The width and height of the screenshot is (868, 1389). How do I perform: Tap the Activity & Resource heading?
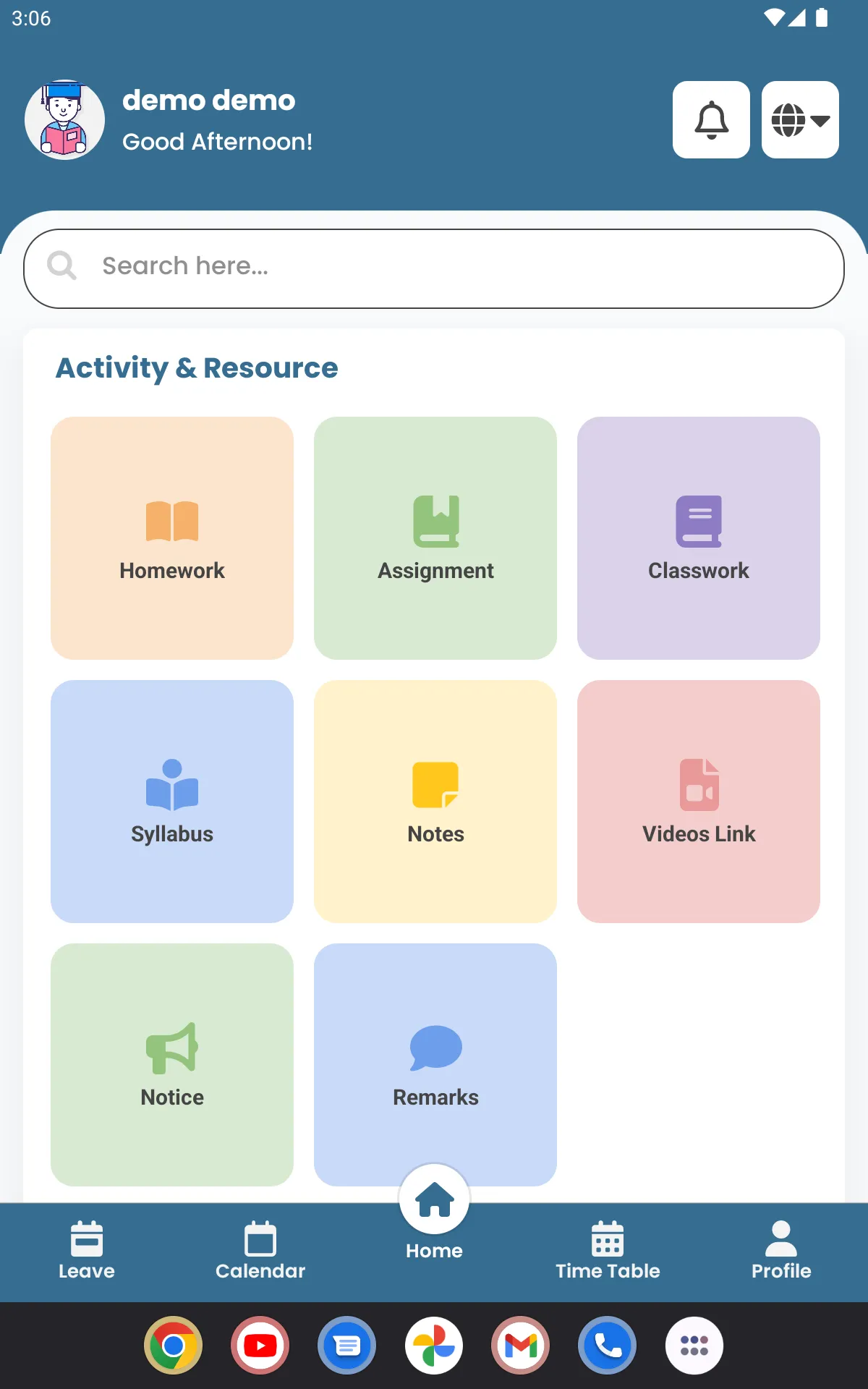[x=197, y=368]
